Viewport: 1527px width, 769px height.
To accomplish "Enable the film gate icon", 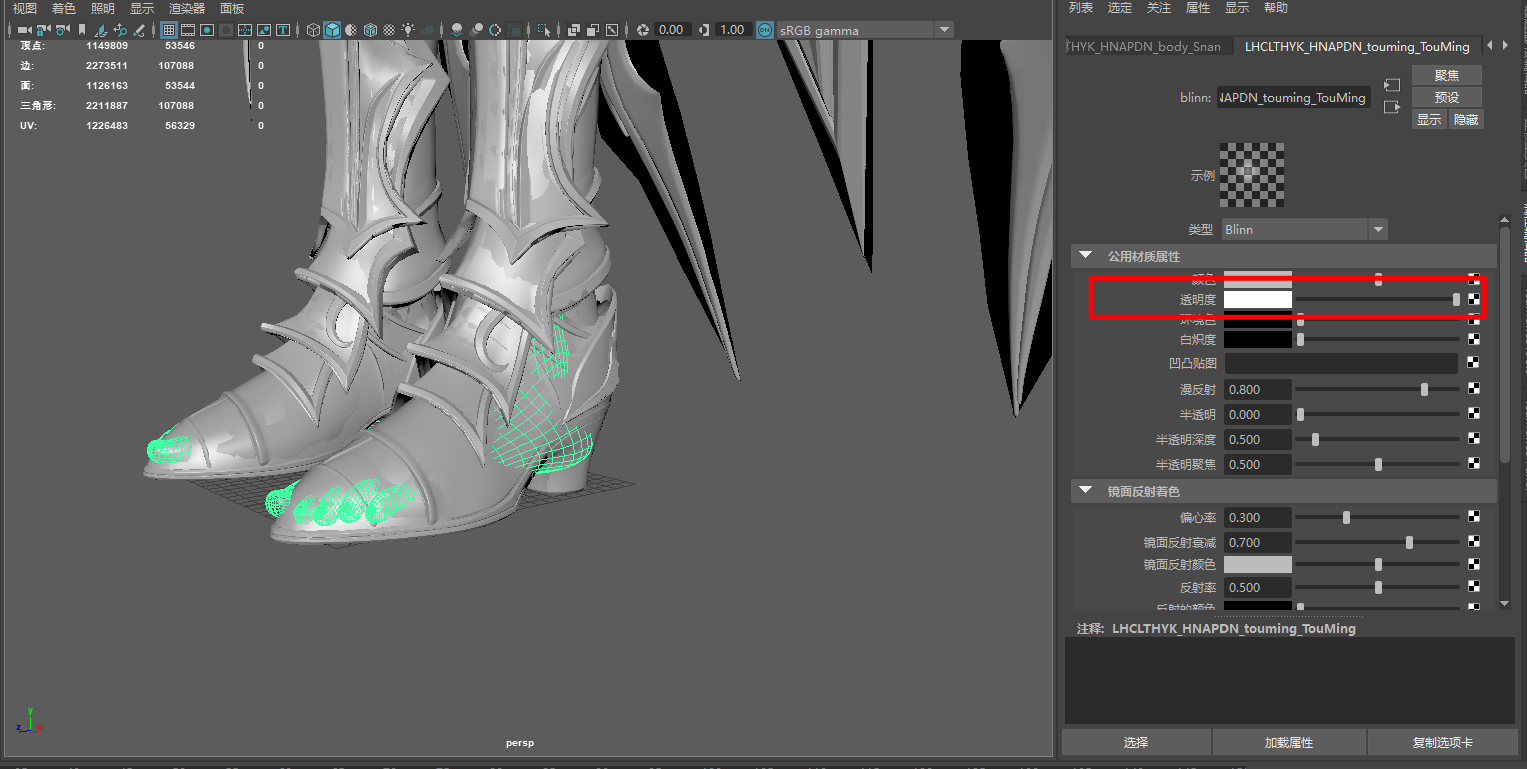I will 188,30.
